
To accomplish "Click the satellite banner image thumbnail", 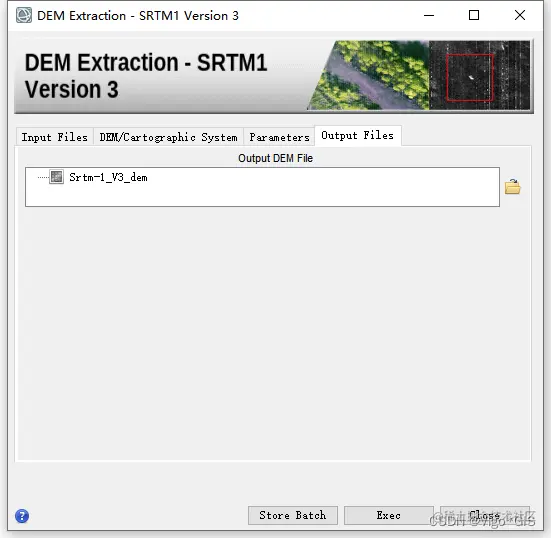I will coord(420,75).
